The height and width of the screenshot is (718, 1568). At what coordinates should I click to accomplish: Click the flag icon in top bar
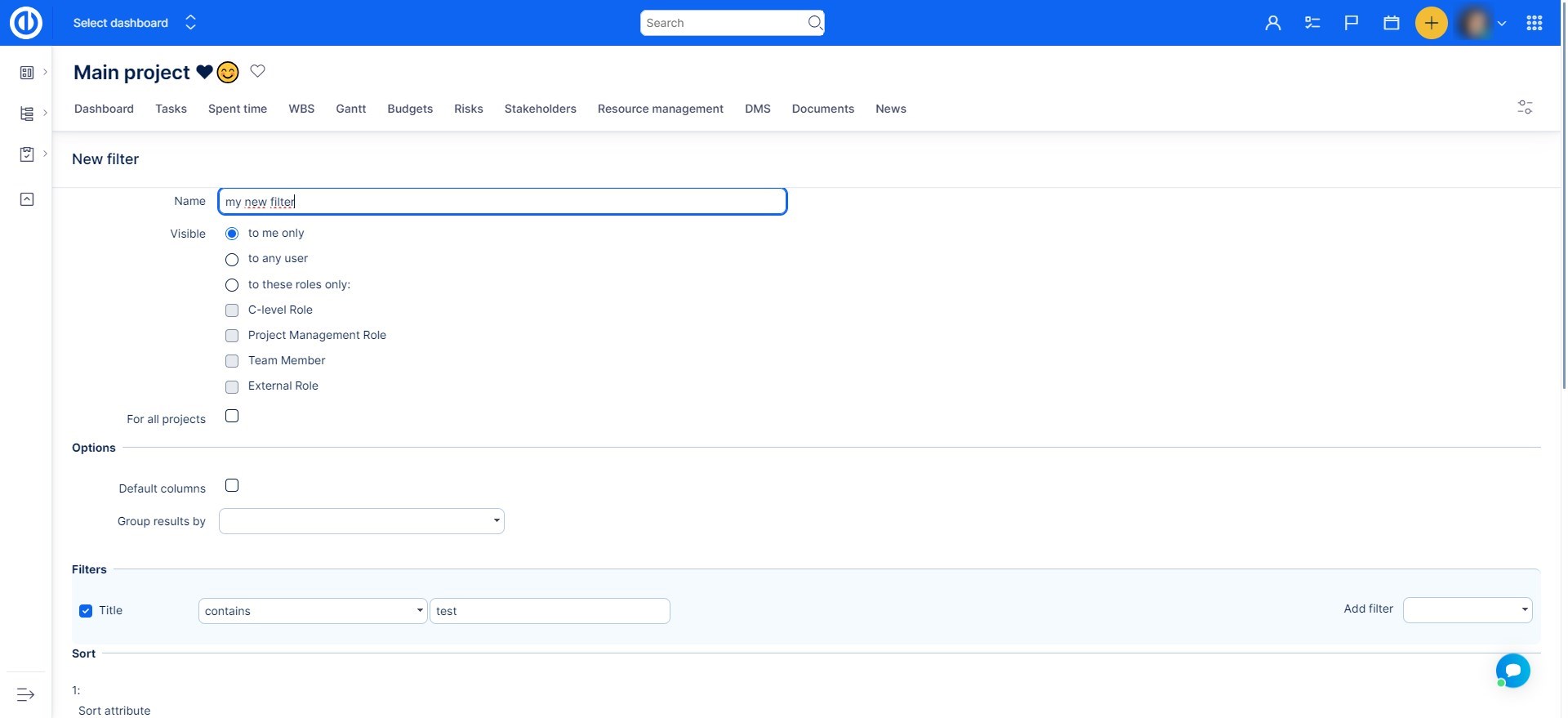point(1352,23)
